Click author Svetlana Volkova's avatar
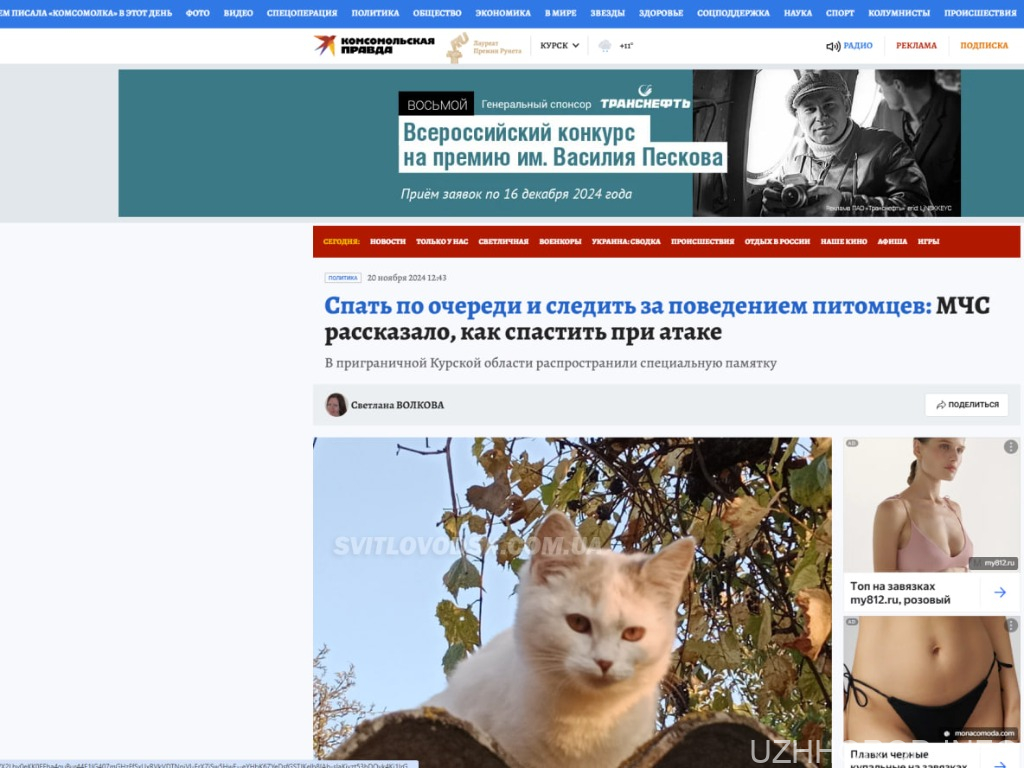This screenshot has height=768, width=1024. [336, 405]
